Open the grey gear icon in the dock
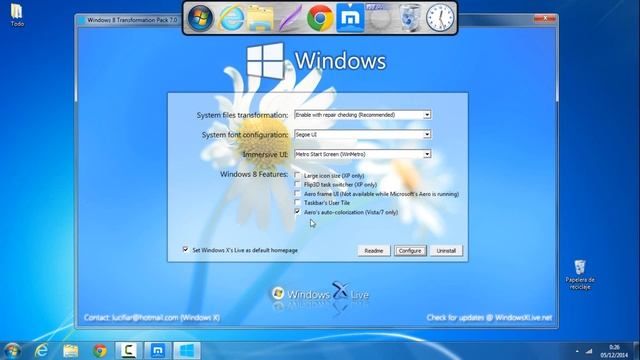 [x=379, y=18]
